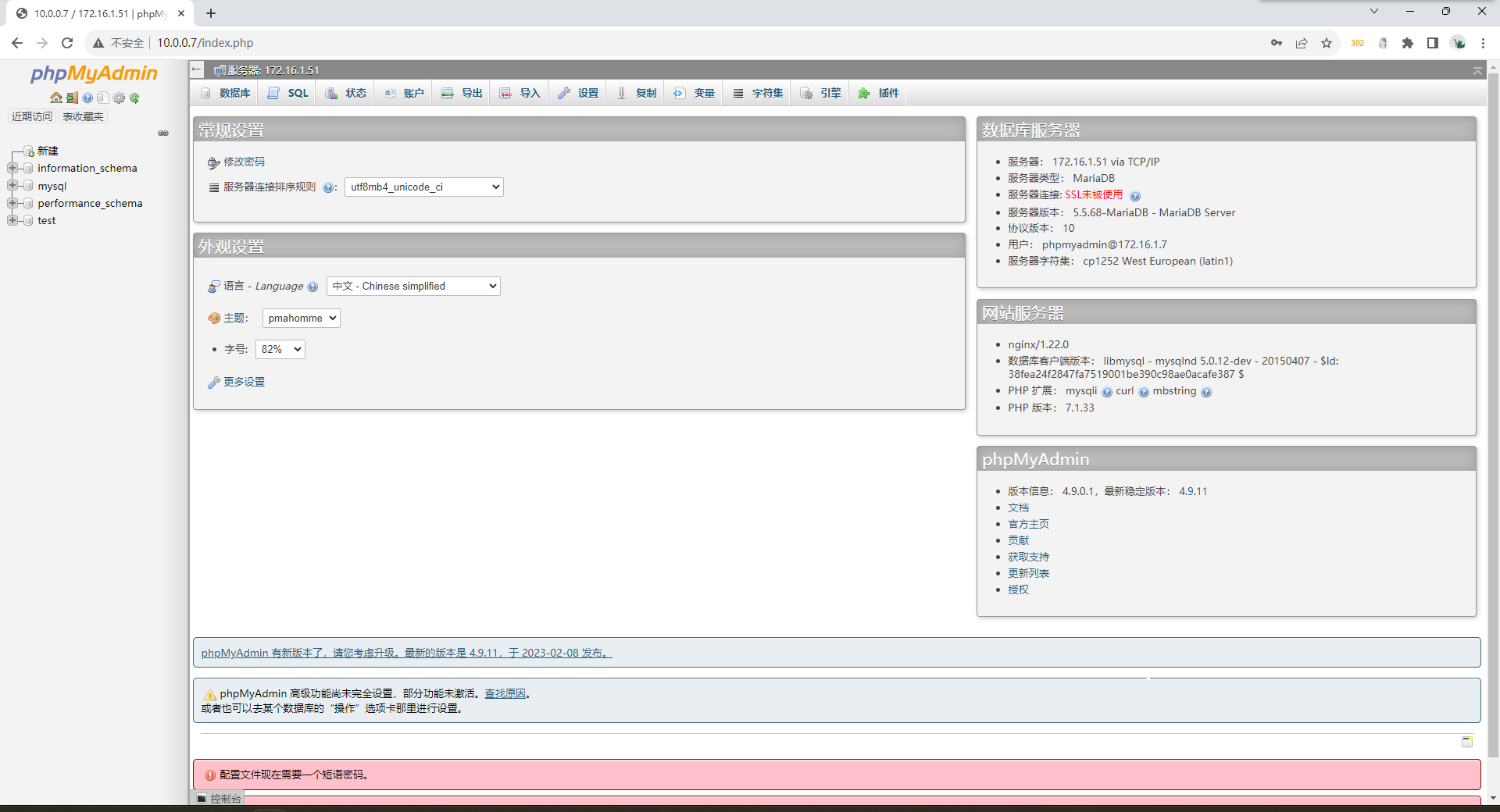Open the browser tab search chevron
The width and height of the screenshot is (1500, 812).
coord(1374,12)
